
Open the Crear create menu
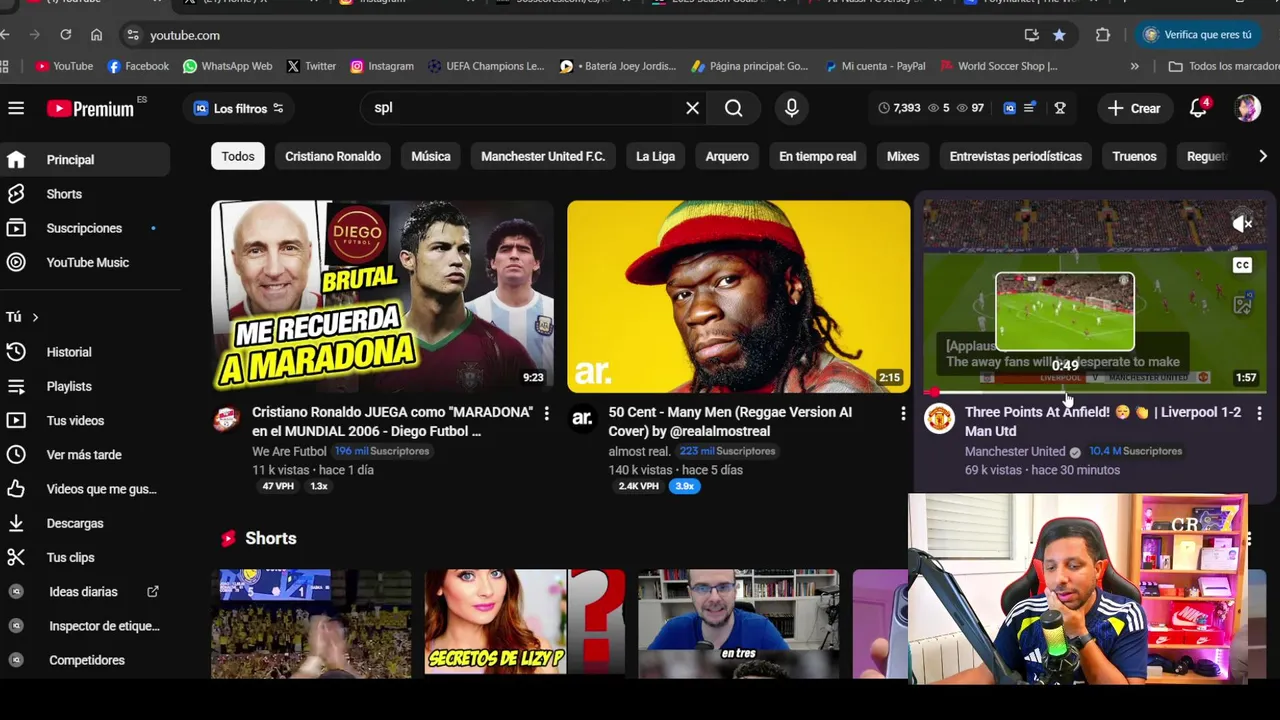[x=1134, y=108]
